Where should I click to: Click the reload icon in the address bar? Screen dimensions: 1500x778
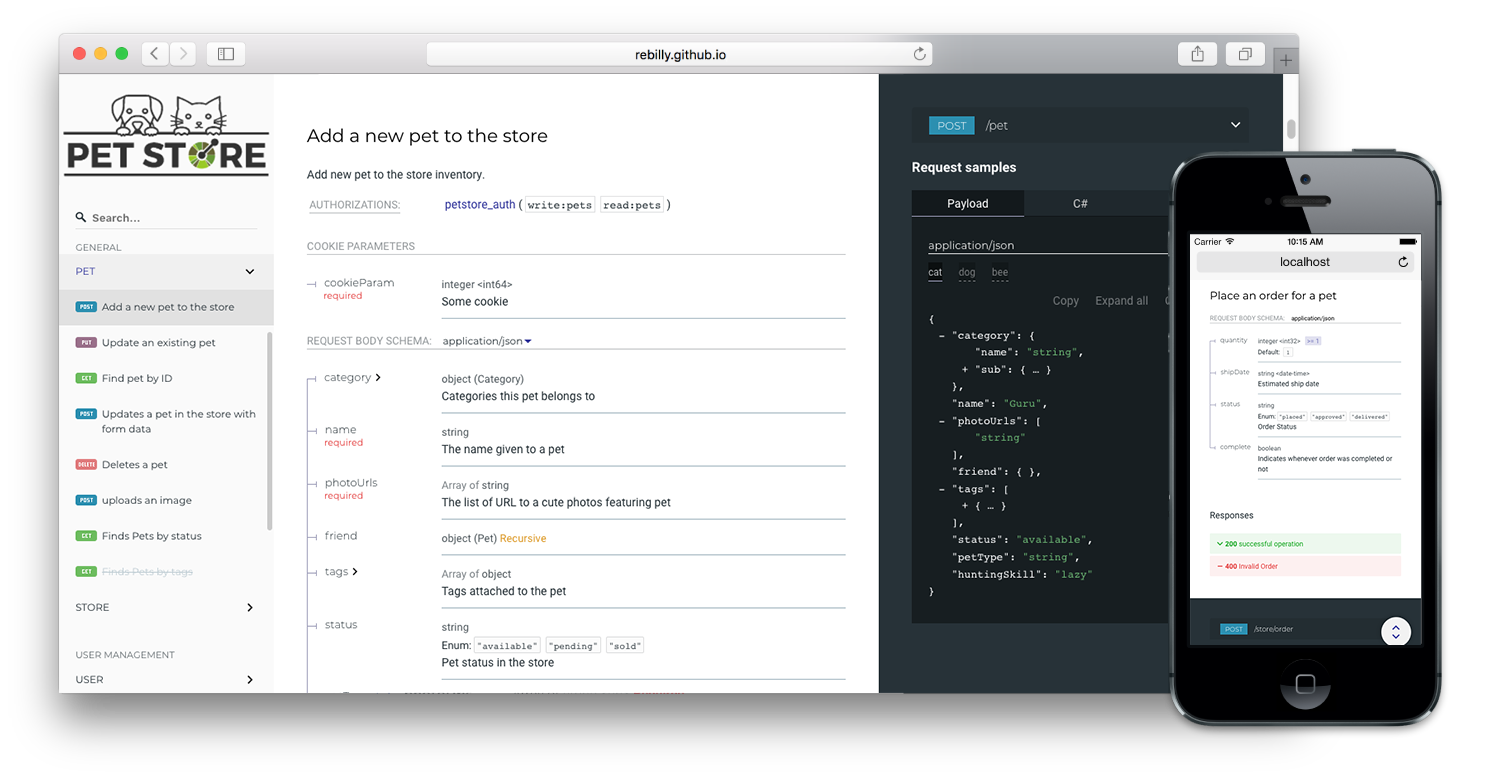(919, 53)
